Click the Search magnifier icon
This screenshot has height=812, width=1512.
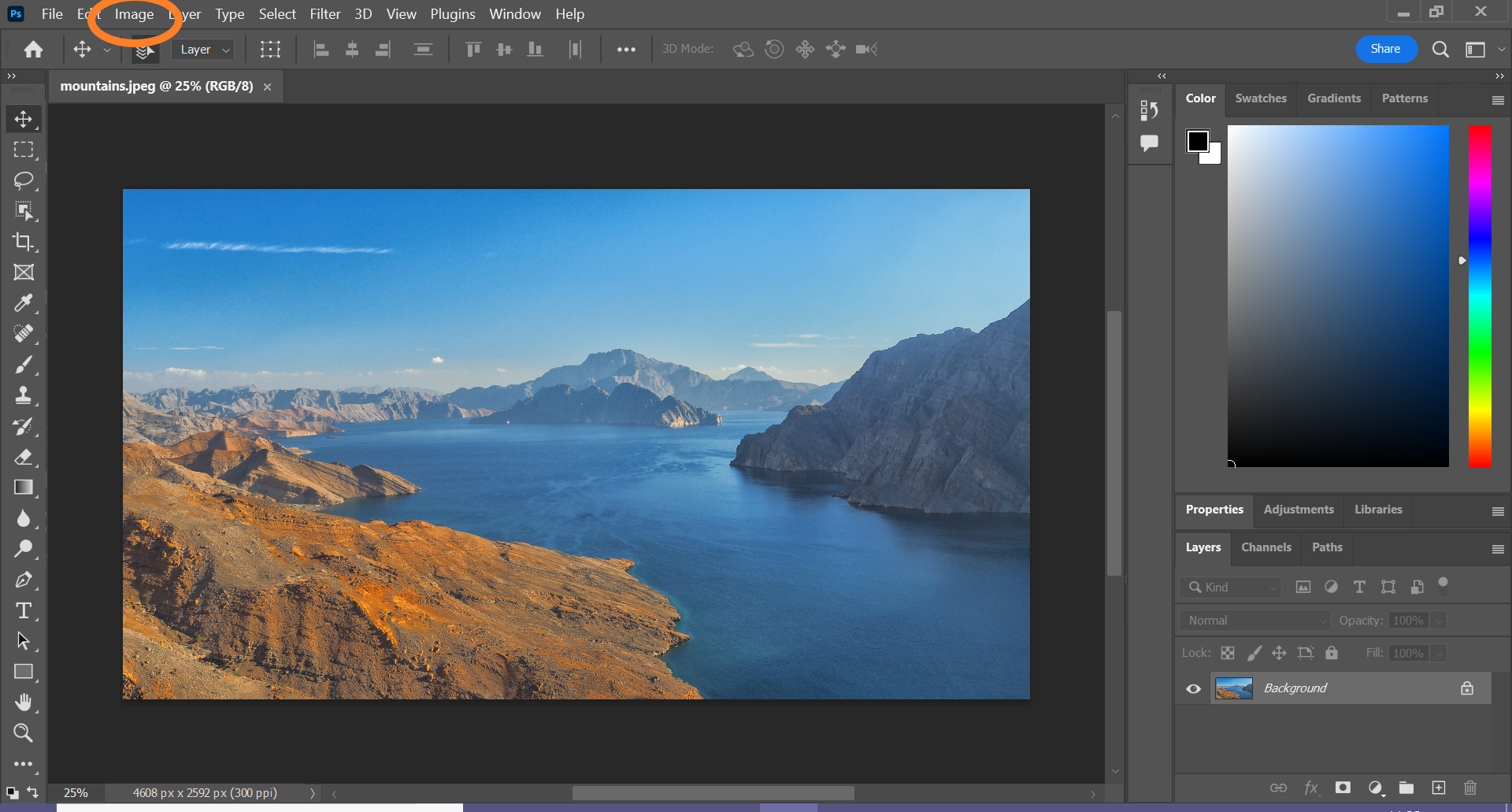point(1440,50)
